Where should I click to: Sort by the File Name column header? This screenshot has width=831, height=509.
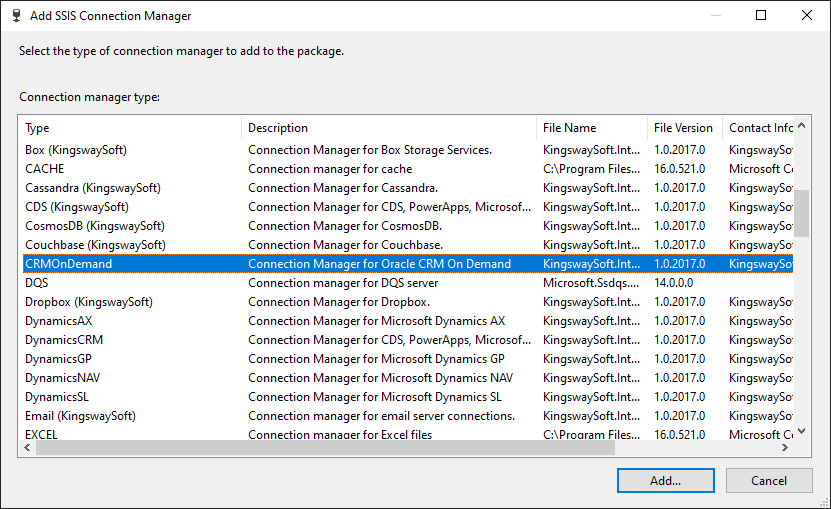coord(592,128)
